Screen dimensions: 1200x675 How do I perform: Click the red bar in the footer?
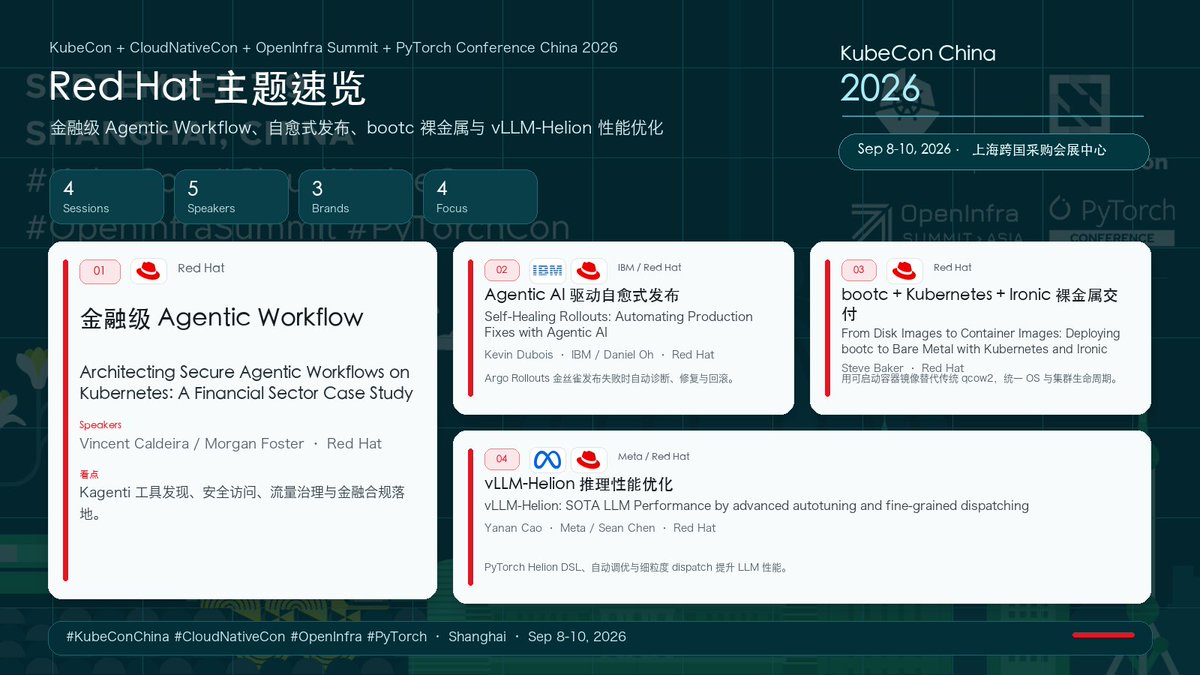pyautogui.click(x=1103, y=635)
